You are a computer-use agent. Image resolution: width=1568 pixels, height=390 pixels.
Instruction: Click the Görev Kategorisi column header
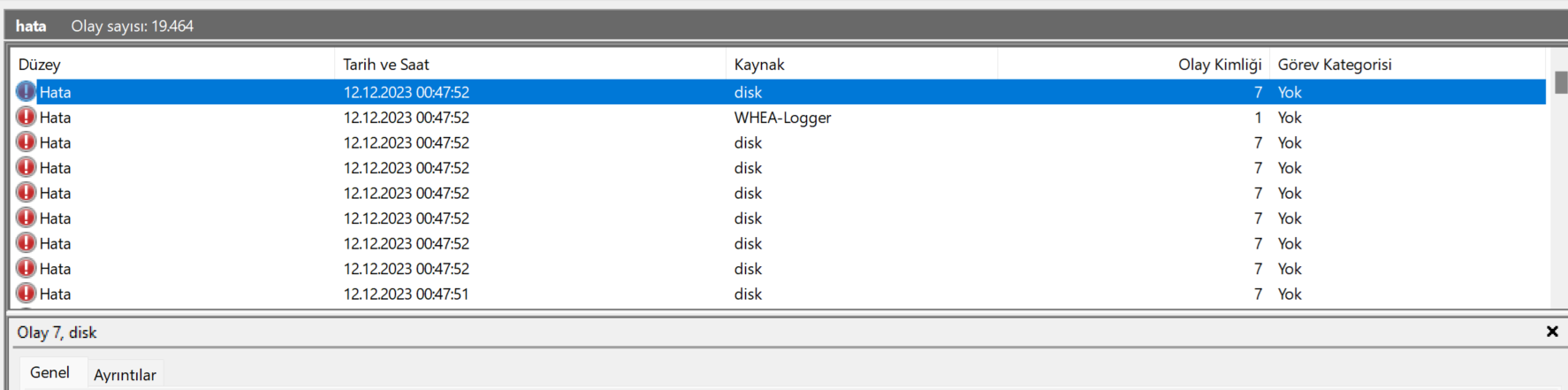point(1335,65)
